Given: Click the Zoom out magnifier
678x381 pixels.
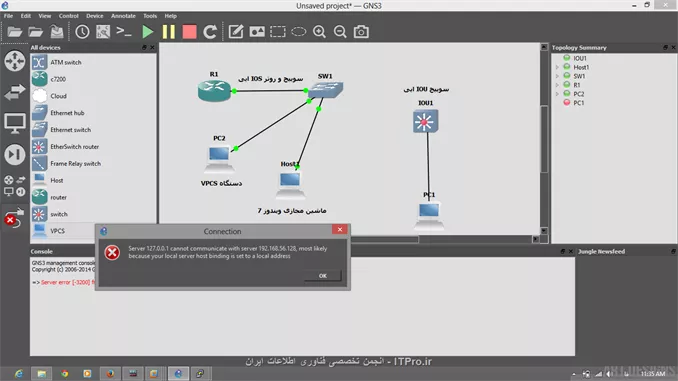Looking at the screenshot, I should (x=340, y=32).
